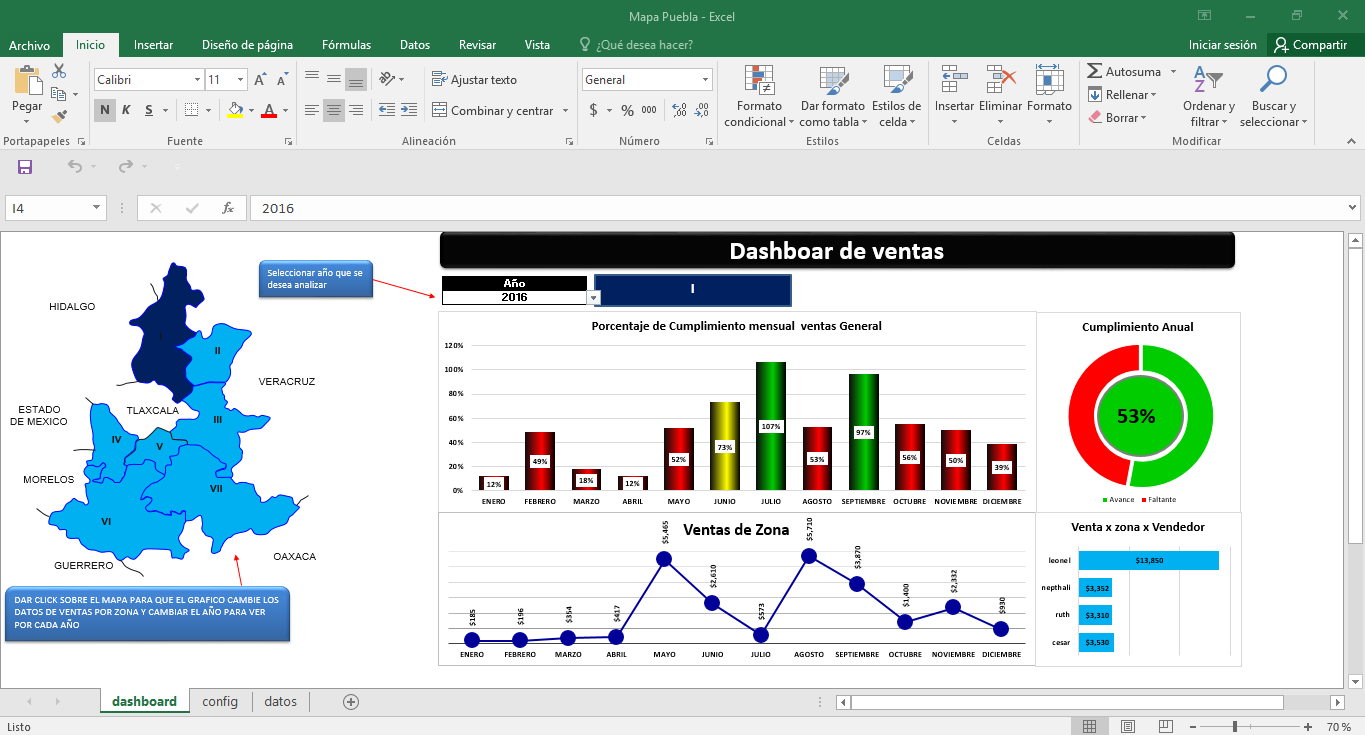This screenshot has width=1365, height=735.
Task: Add a new sheet with plus icon
Action: (x=351, y=702)
